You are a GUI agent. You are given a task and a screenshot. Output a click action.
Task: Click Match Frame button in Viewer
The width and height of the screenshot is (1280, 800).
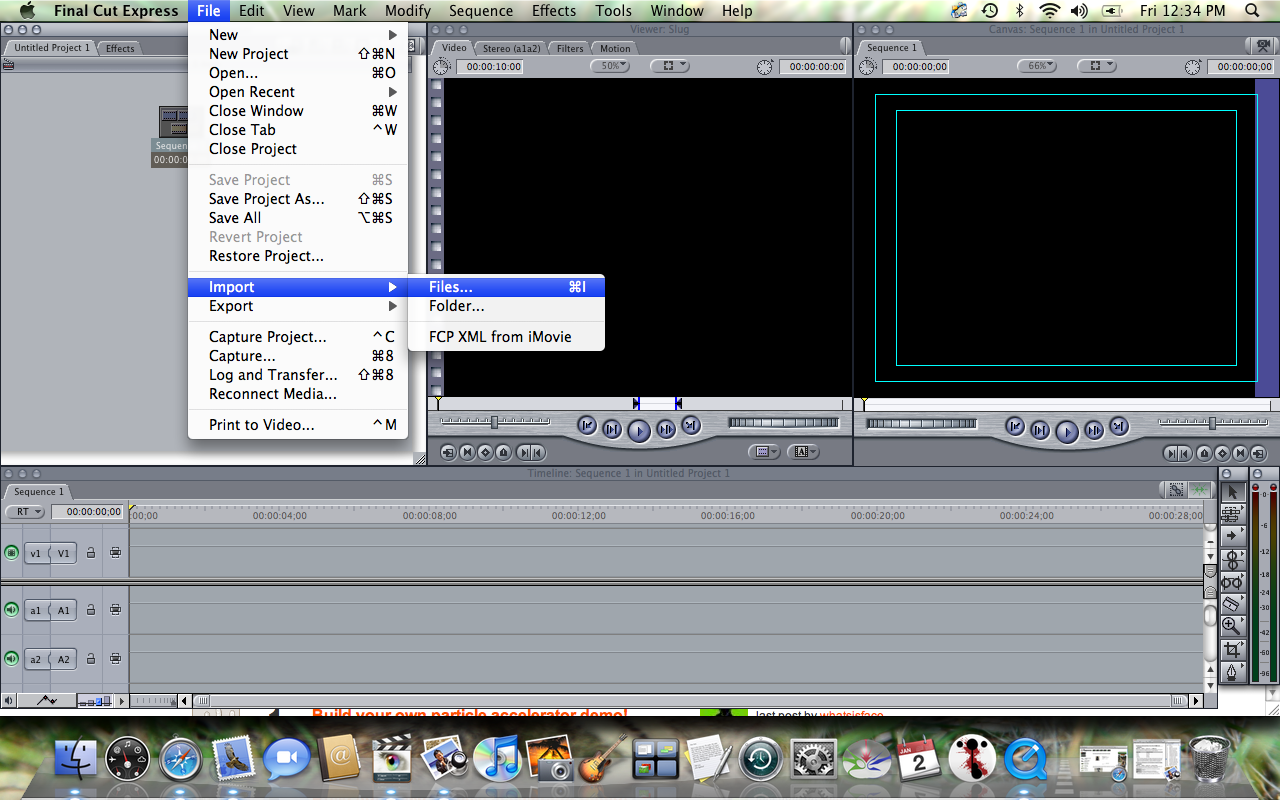[x=448, y=452]
